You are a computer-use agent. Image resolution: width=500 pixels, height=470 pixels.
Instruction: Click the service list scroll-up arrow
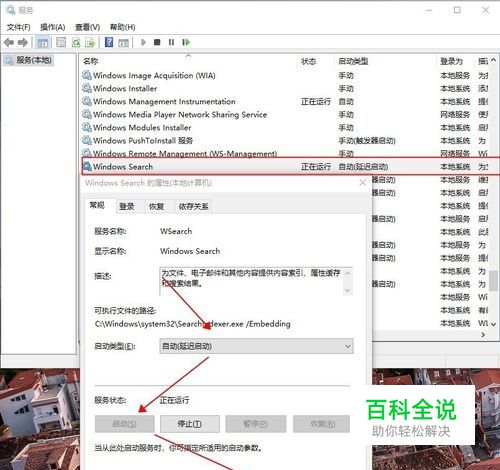(x=494, y=60)
